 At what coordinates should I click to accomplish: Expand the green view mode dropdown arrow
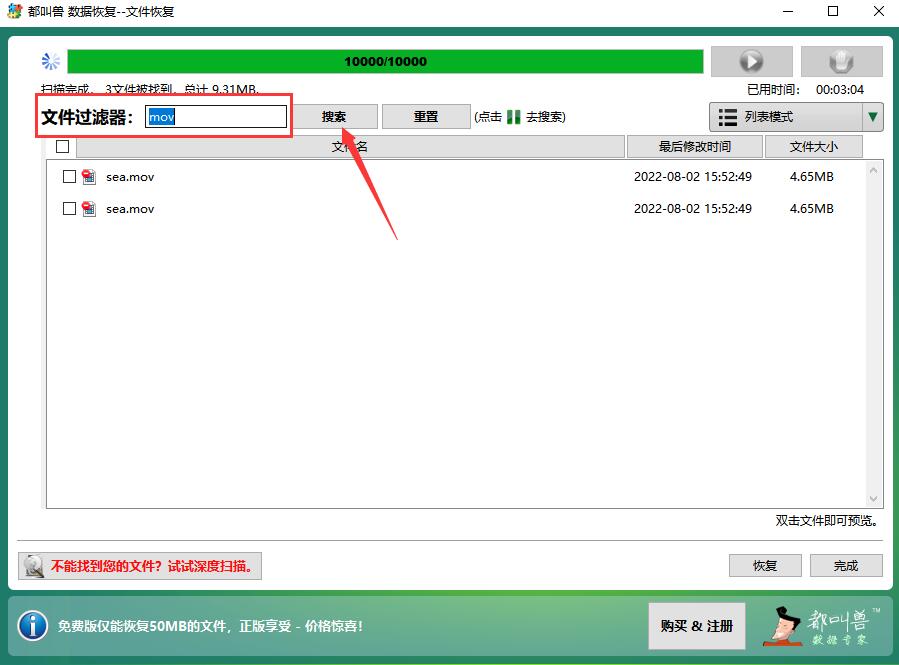(x=873, y=117)
